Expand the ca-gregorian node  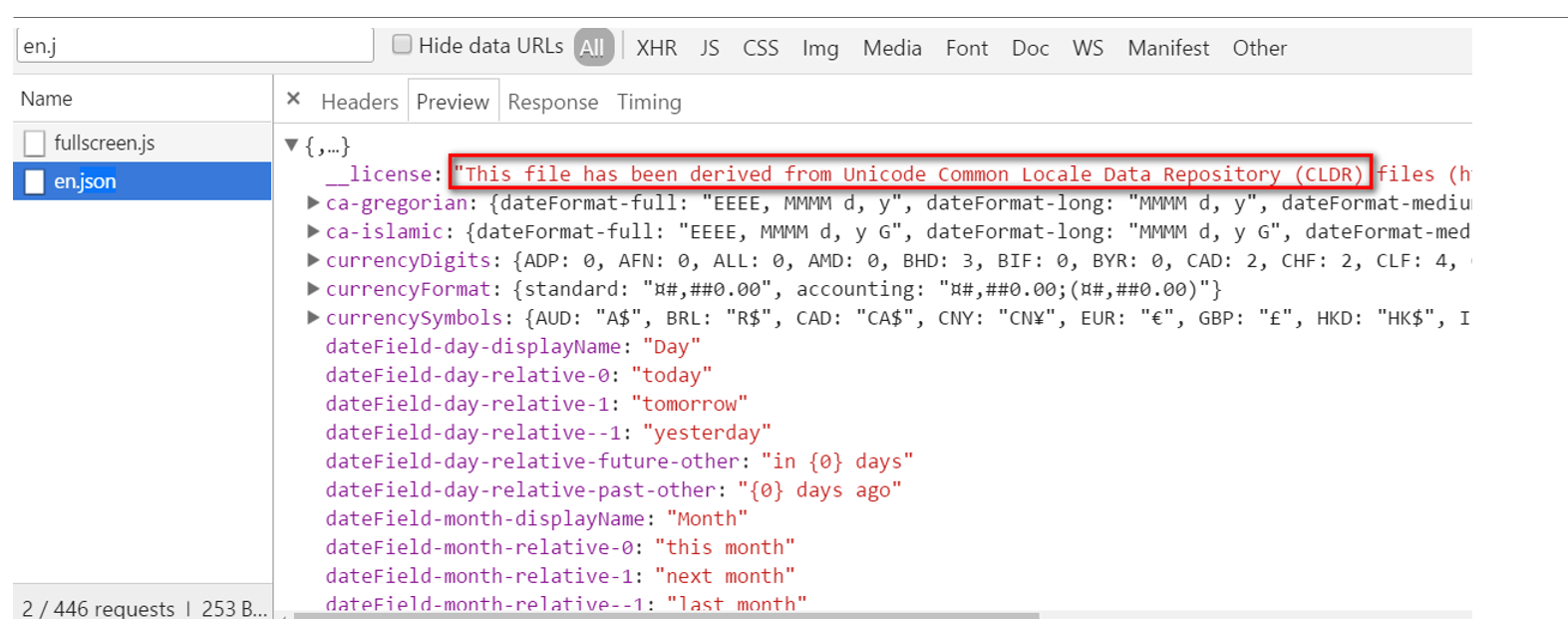[x=313, y=203]
